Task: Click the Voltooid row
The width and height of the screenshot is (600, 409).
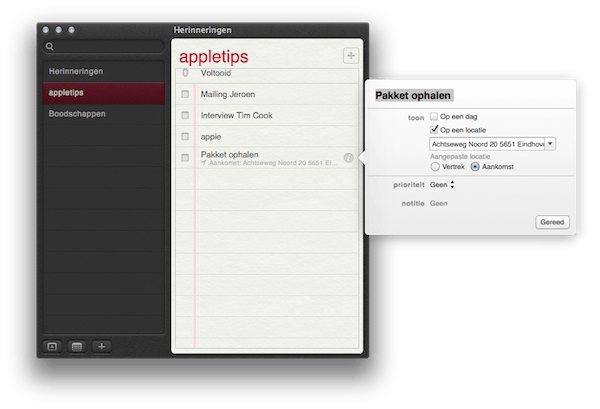Action: click(267, 73)
